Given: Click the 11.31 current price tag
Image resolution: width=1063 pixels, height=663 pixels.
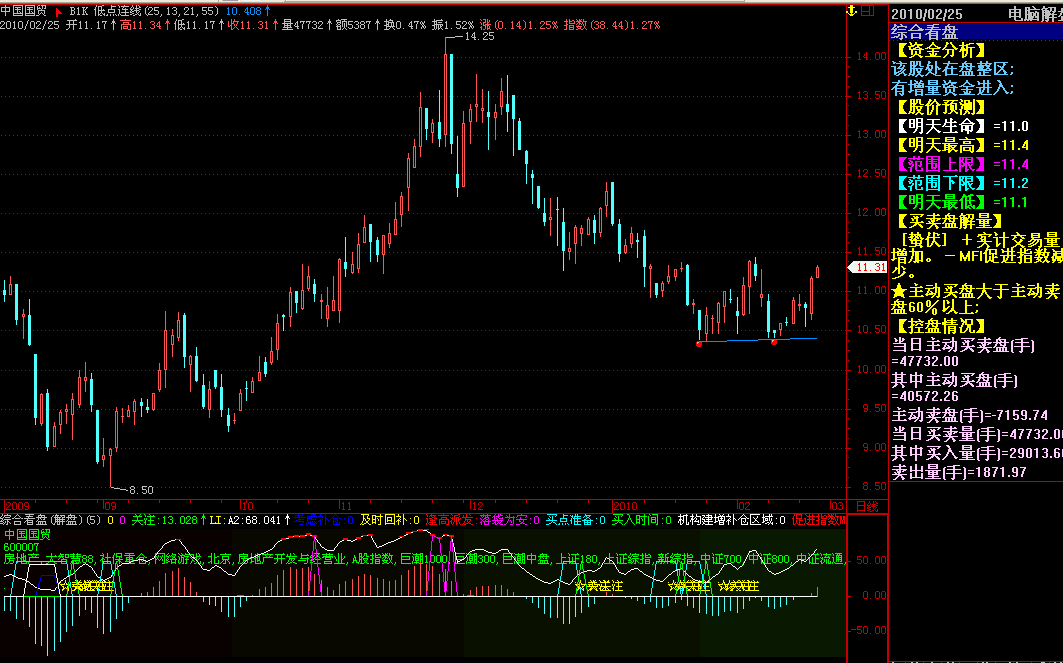Looking at the screenshot, I should click(x=866, y=268).
